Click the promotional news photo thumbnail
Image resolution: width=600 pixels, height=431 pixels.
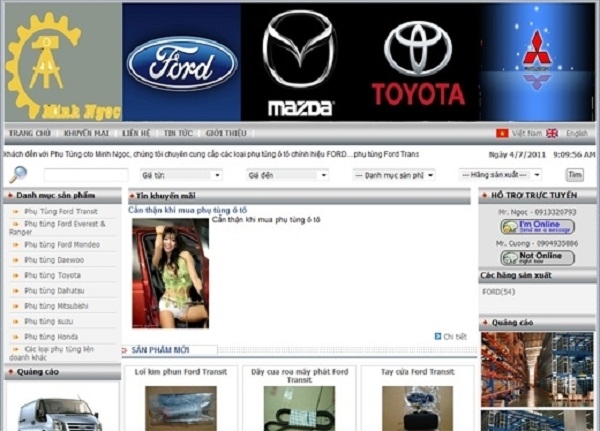tap(171, 273)
